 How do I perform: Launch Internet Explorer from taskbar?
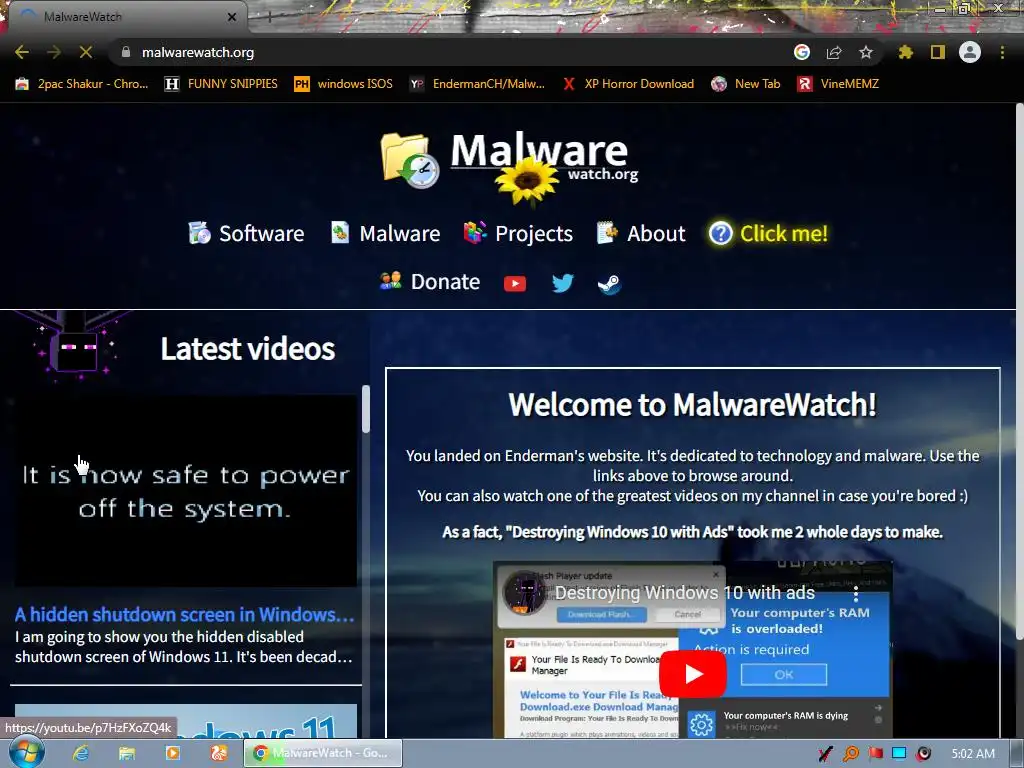[81, 753]
